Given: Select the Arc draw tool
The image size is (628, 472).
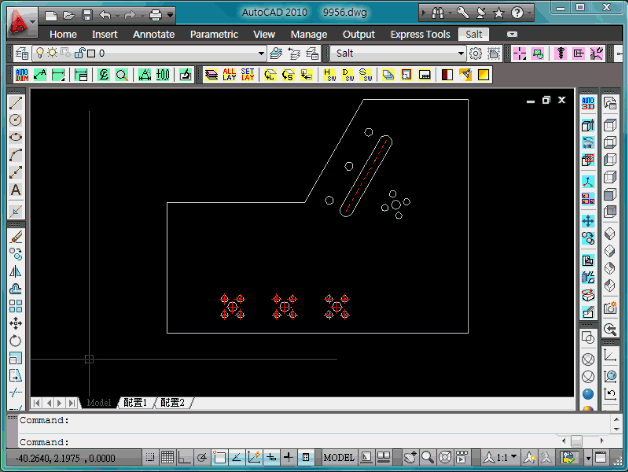Looking at the screenshot, I should [16, 155].
